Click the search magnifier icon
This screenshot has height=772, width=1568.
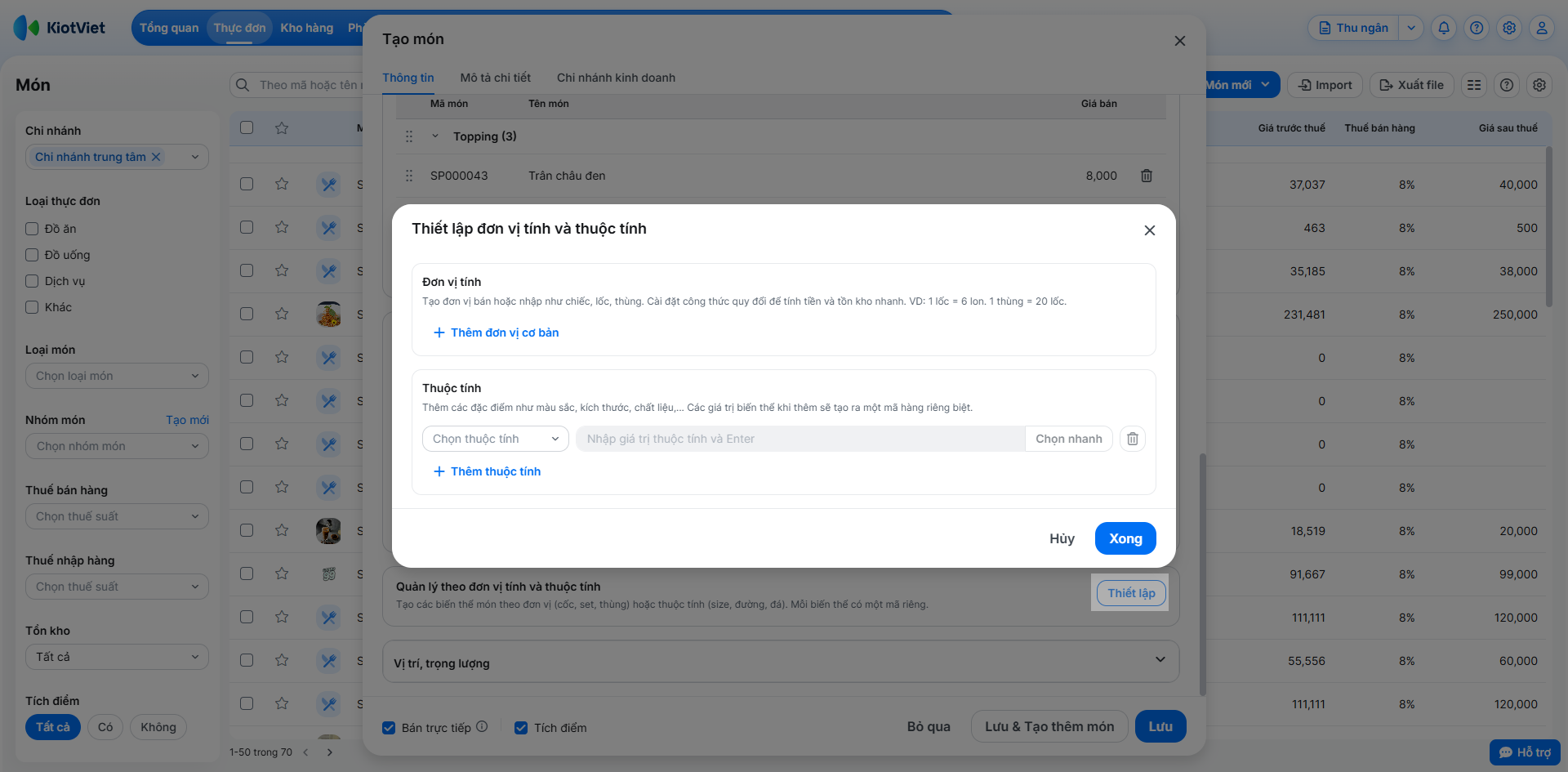pos(243,85)
